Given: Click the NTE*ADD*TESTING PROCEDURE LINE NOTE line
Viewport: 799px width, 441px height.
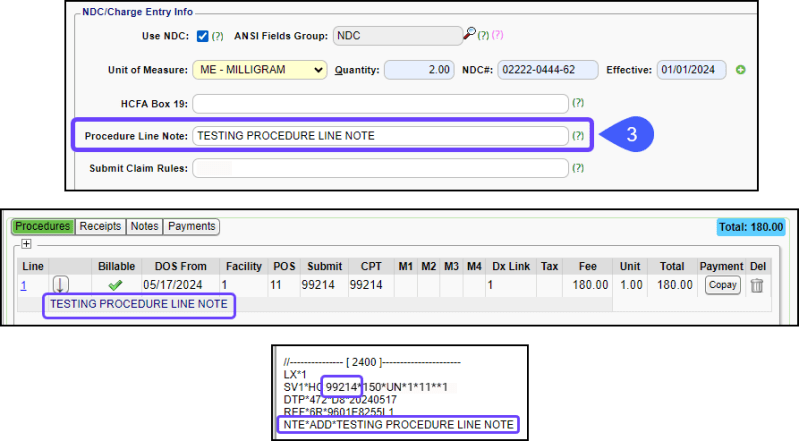Looking at the screenshot, I should tap(398, 425).
